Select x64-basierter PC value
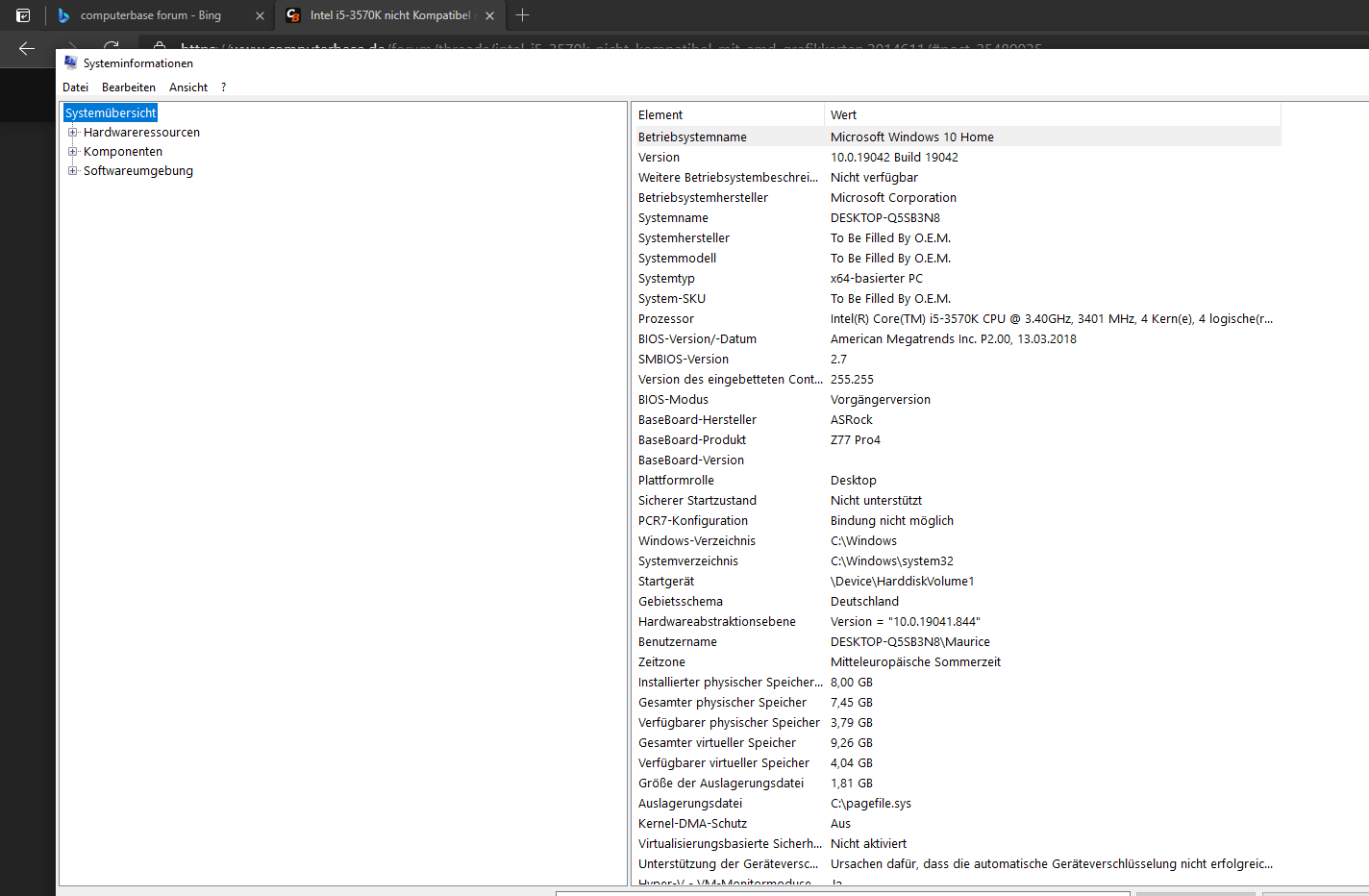This screenshot has width=1369, height=896. 877,279
